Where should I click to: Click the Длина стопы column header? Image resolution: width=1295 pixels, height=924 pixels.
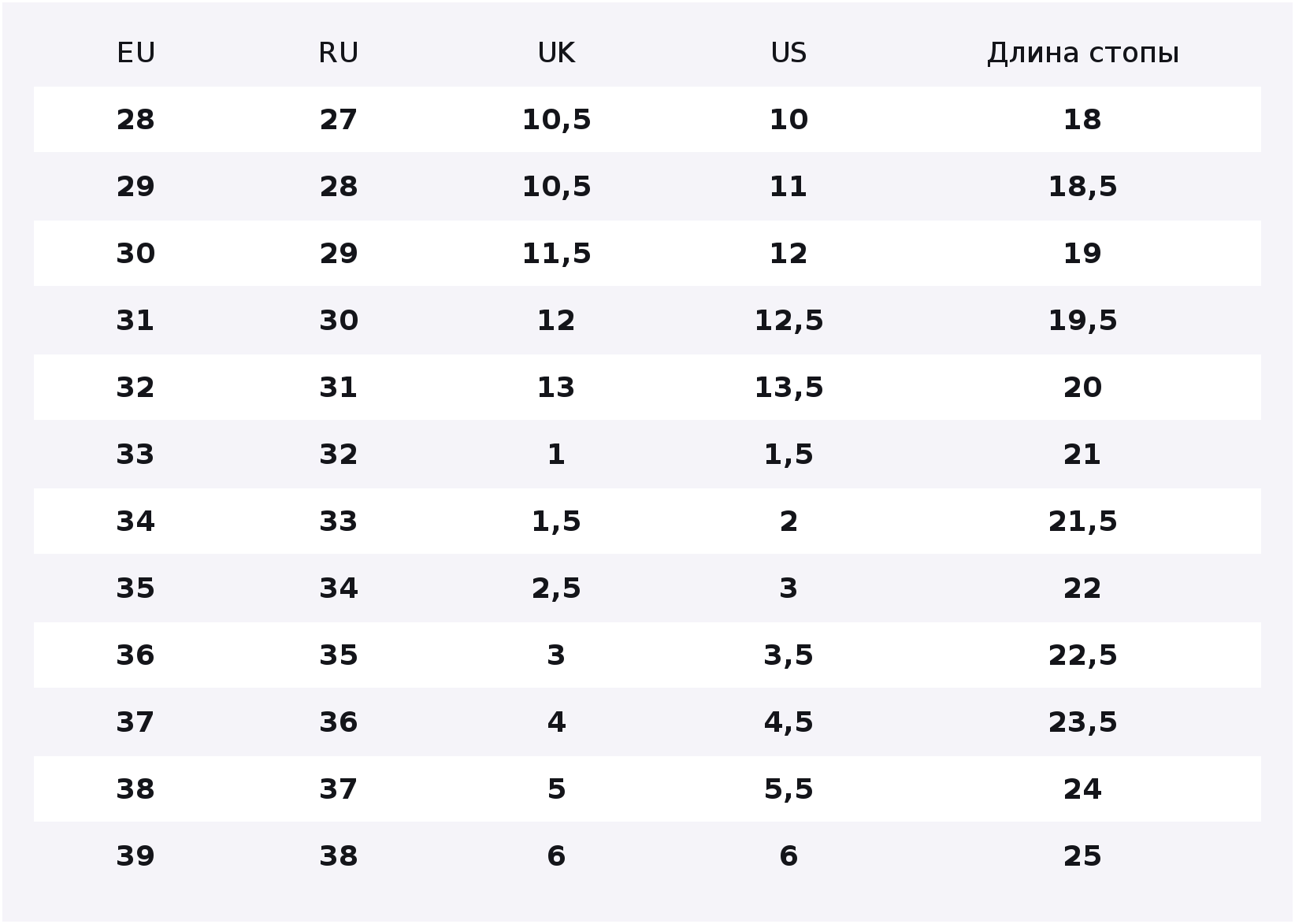tap(1083, 53)
